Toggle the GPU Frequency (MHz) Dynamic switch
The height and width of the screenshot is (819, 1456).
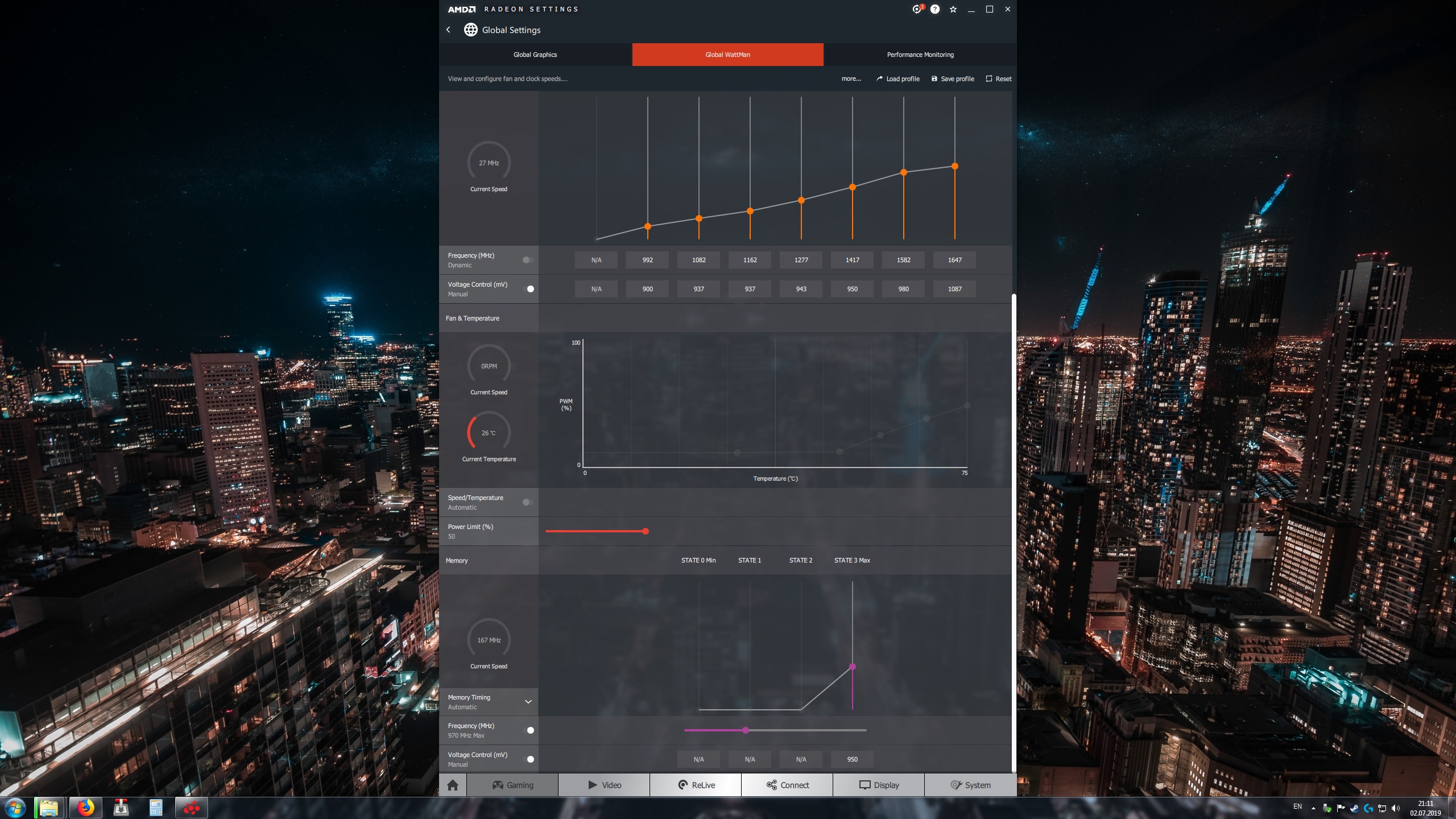pos(528,260)
